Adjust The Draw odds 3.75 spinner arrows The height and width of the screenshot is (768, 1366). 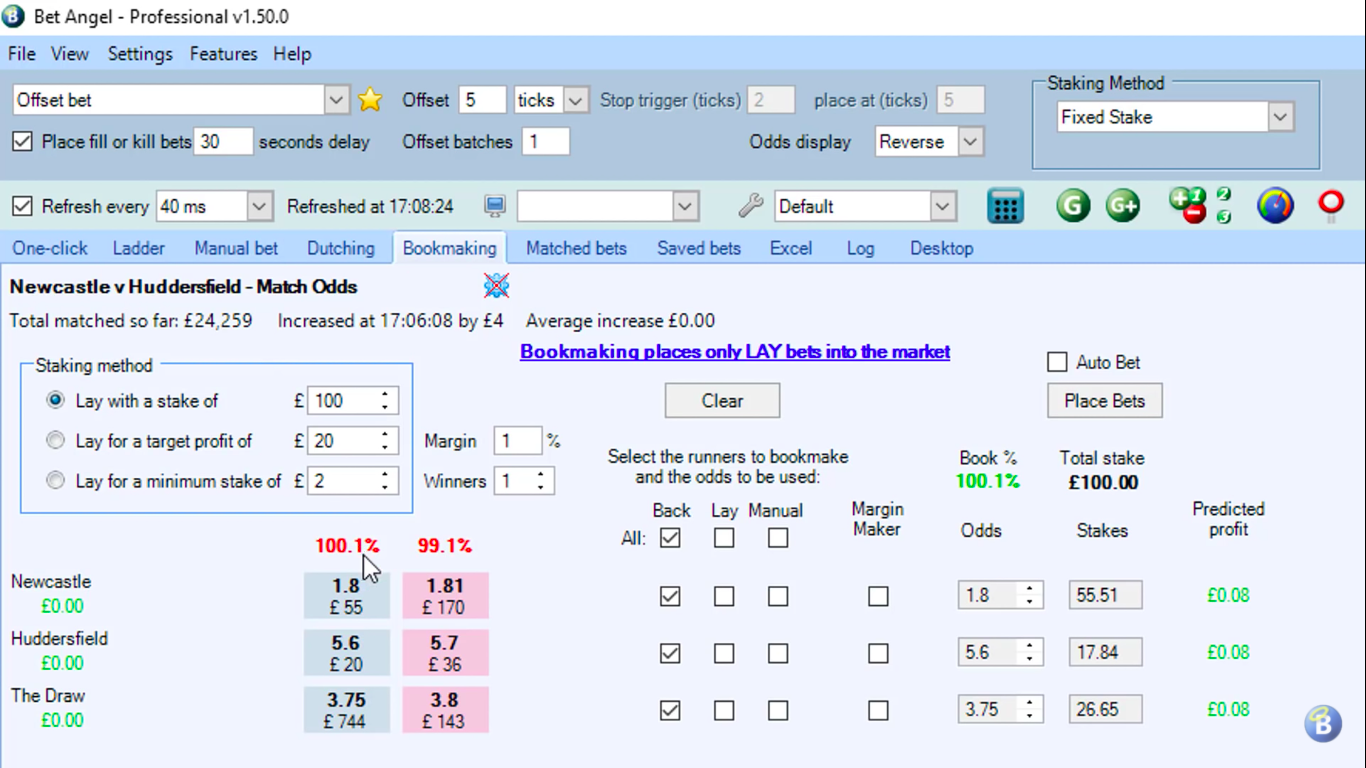tap(1030, 709)
